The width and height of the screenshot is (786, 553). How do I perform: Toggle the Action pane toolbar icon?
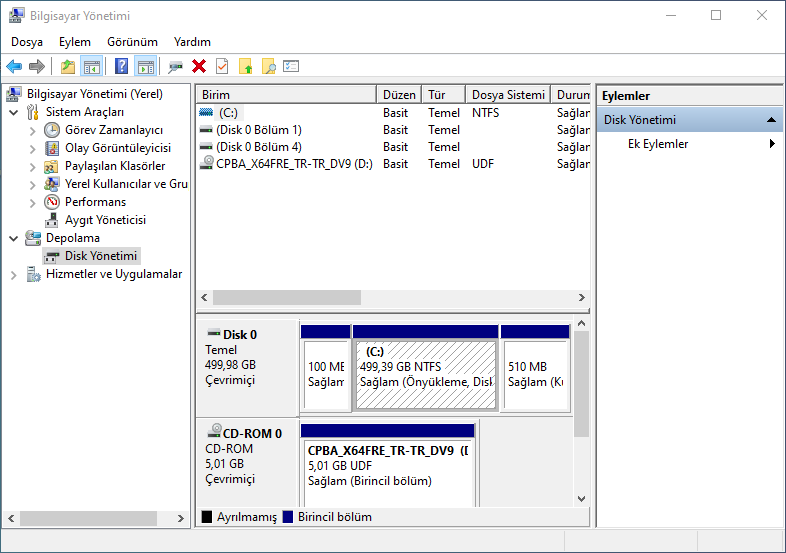[x=146, y=66]
